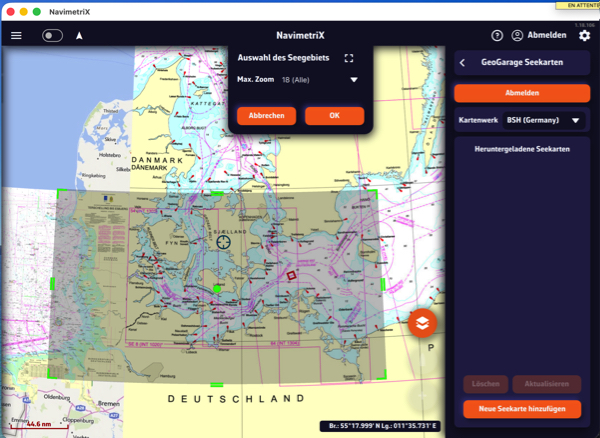600x438 pixels.
Task: Select left edge green handle
Action: coord(52,283)
